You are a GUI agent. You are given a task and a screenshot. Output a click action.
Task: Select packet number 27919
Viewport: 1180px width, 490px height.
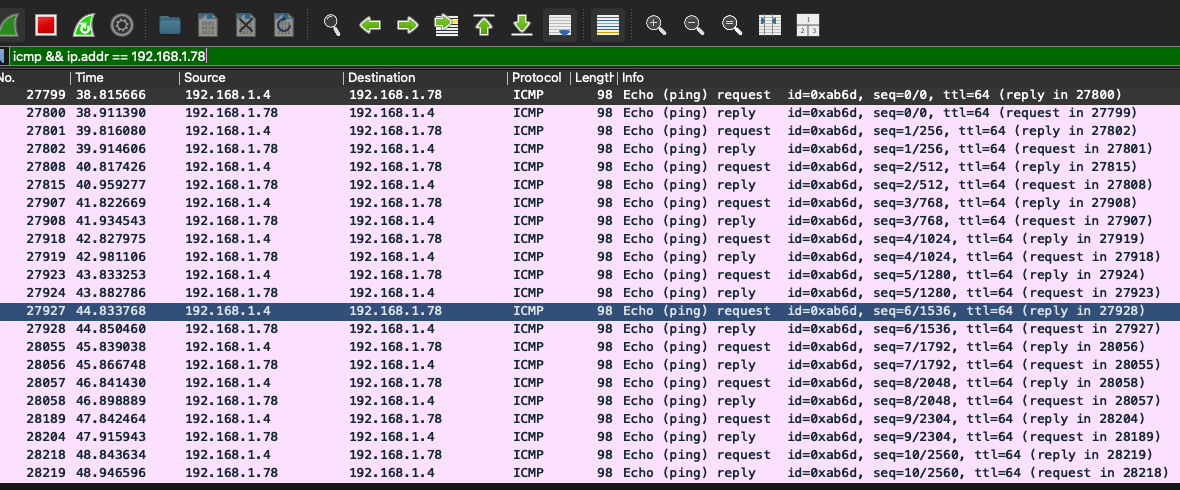590,257
